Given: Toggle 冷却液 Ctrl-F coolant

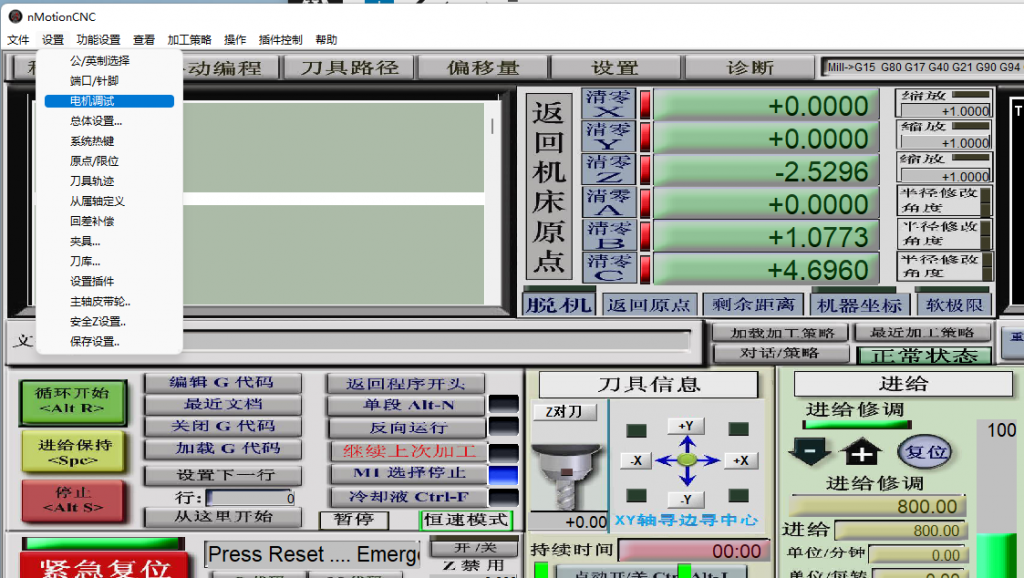Looking at the screenshot, I should tap(407, 497).
